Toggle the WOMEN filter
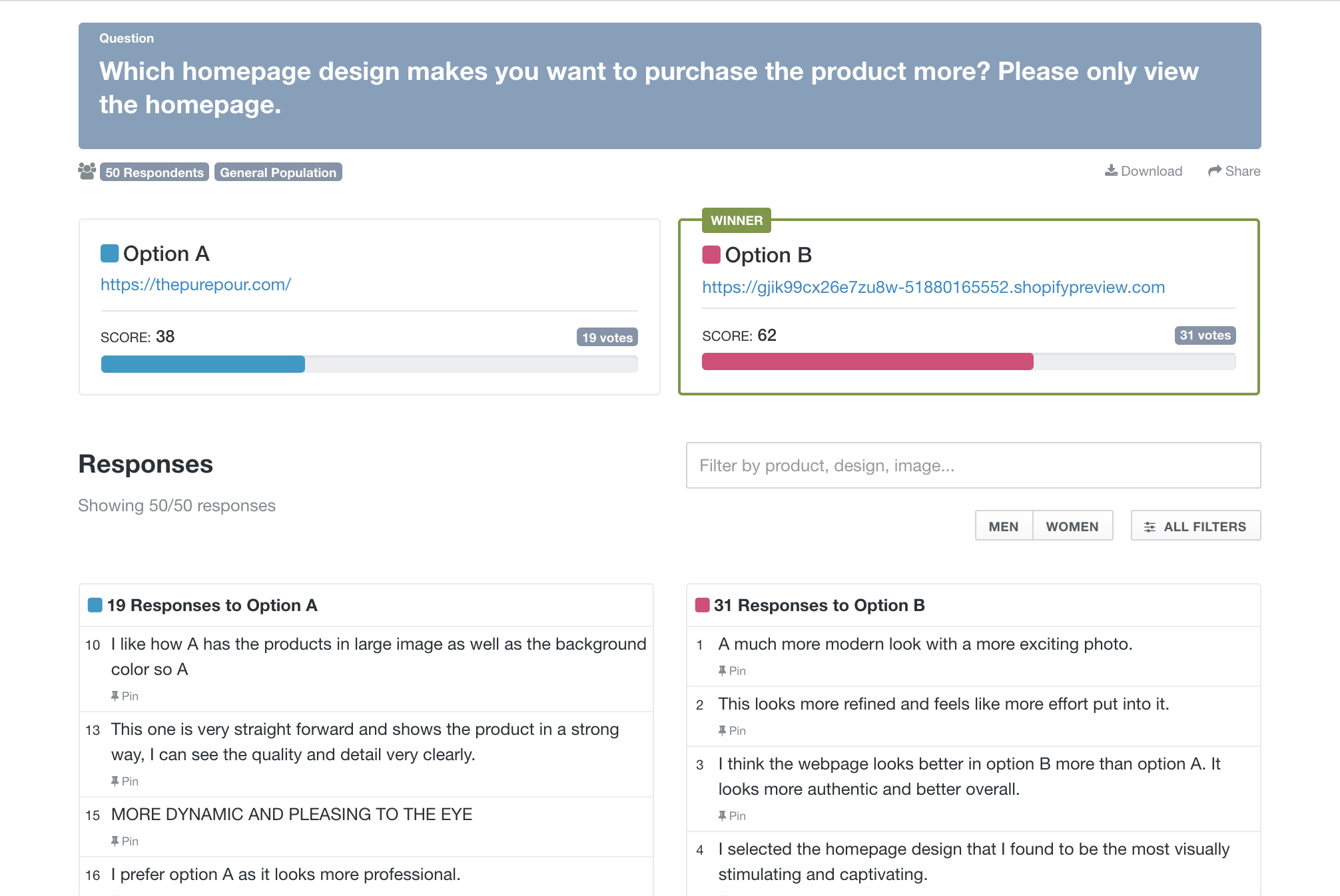This screenshot has height=896, width=1340. click(1072, 526)
